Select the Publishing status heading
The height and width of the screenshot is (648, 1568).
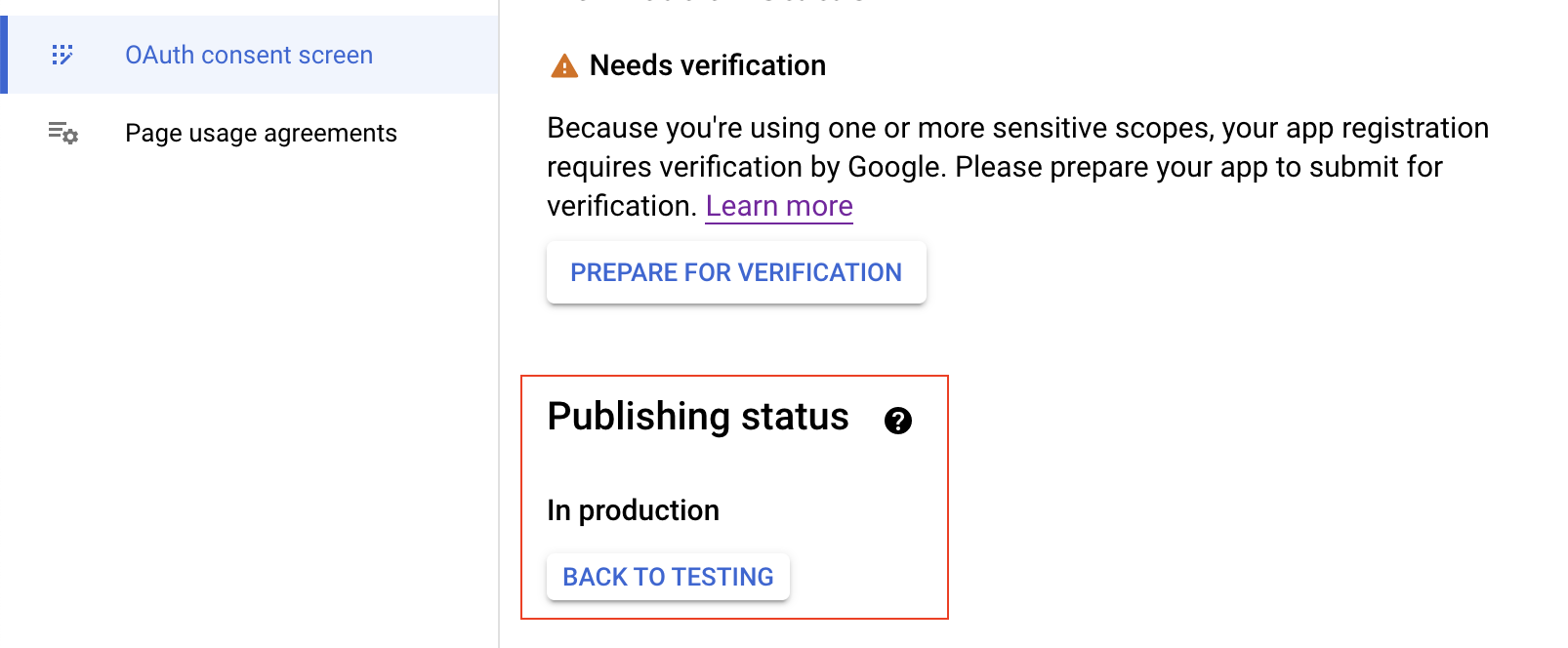click(698, 417)
